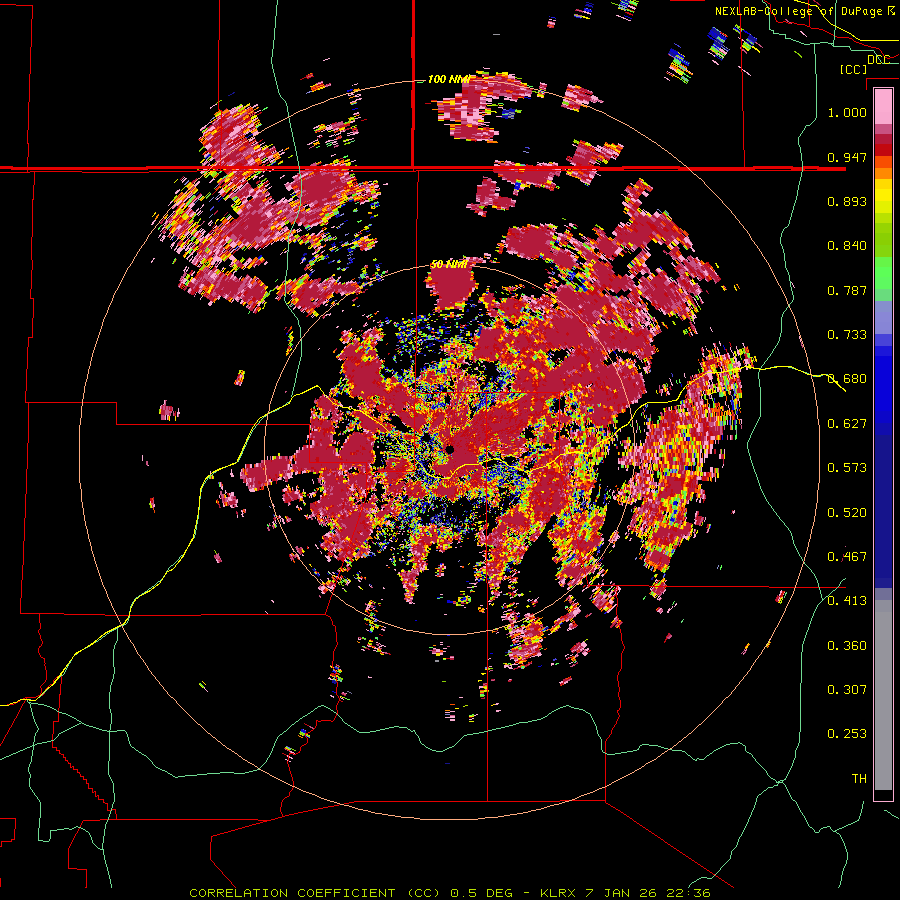900x900 pixels.
Task: Click the 0.627 scale value
Action: tap(847, 424)
